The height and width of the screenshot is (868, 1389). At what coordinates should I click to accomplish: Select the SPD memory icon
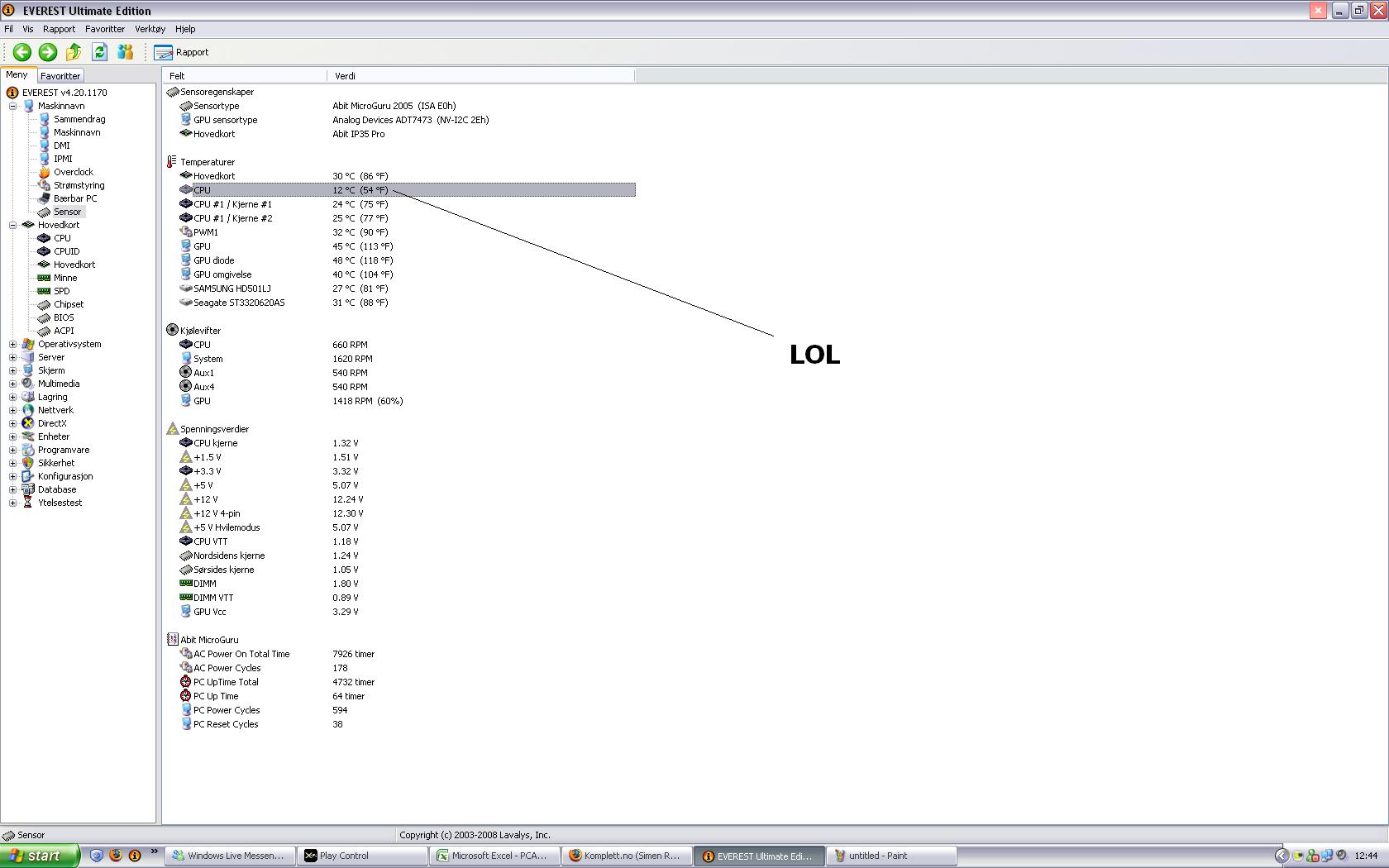pos(45,291)
